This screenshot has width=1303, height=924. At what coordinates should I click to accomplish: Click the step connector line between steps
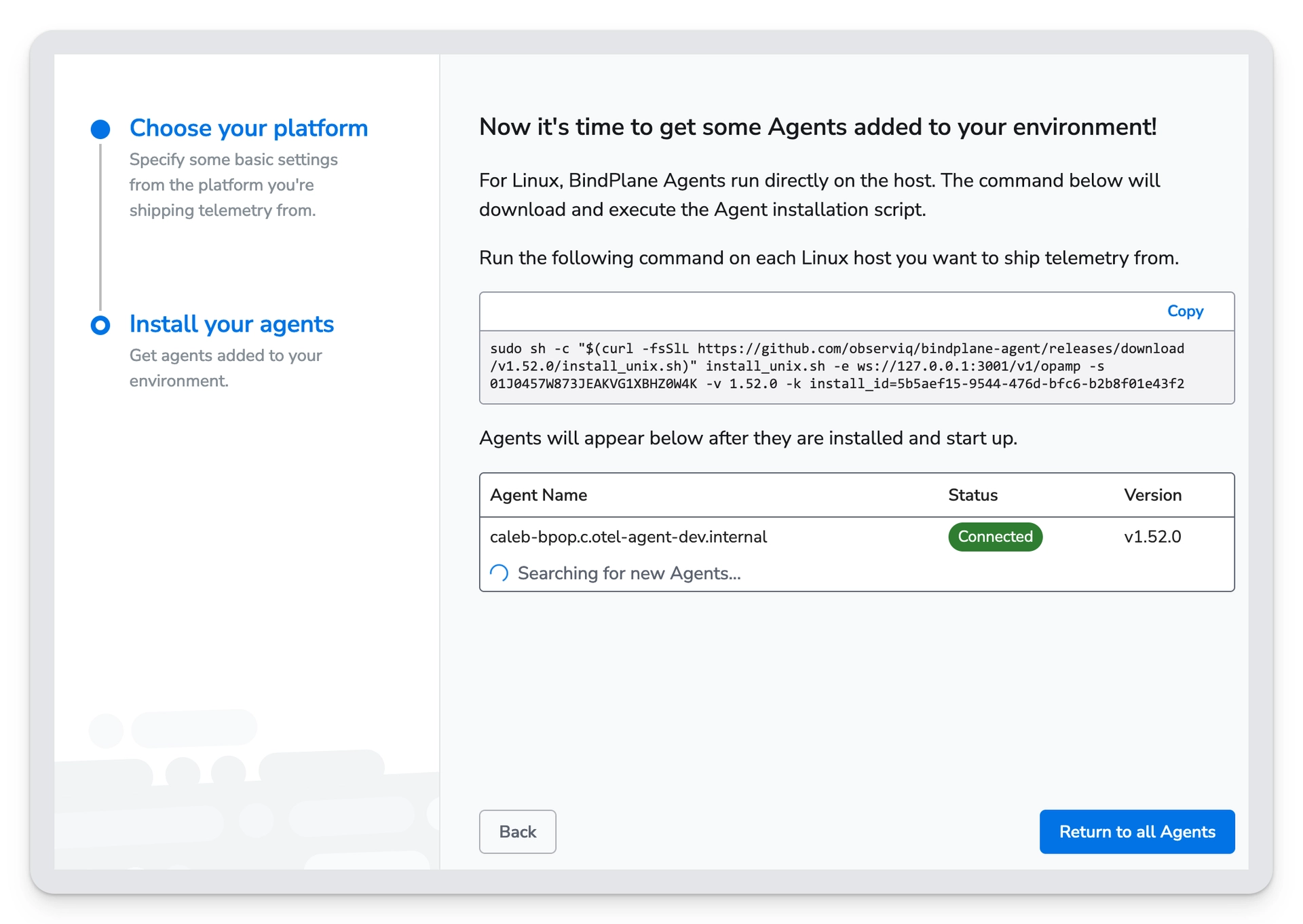pyautogui.click(x=100, y=227)
